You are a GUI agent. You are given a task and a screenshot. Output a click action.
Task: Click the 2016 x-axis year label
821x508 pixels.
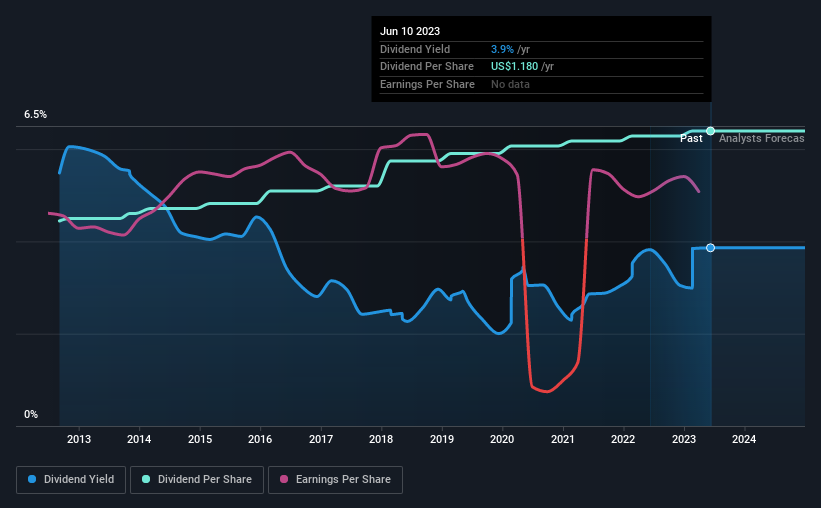pyautogui.click(x=260, y=439)
